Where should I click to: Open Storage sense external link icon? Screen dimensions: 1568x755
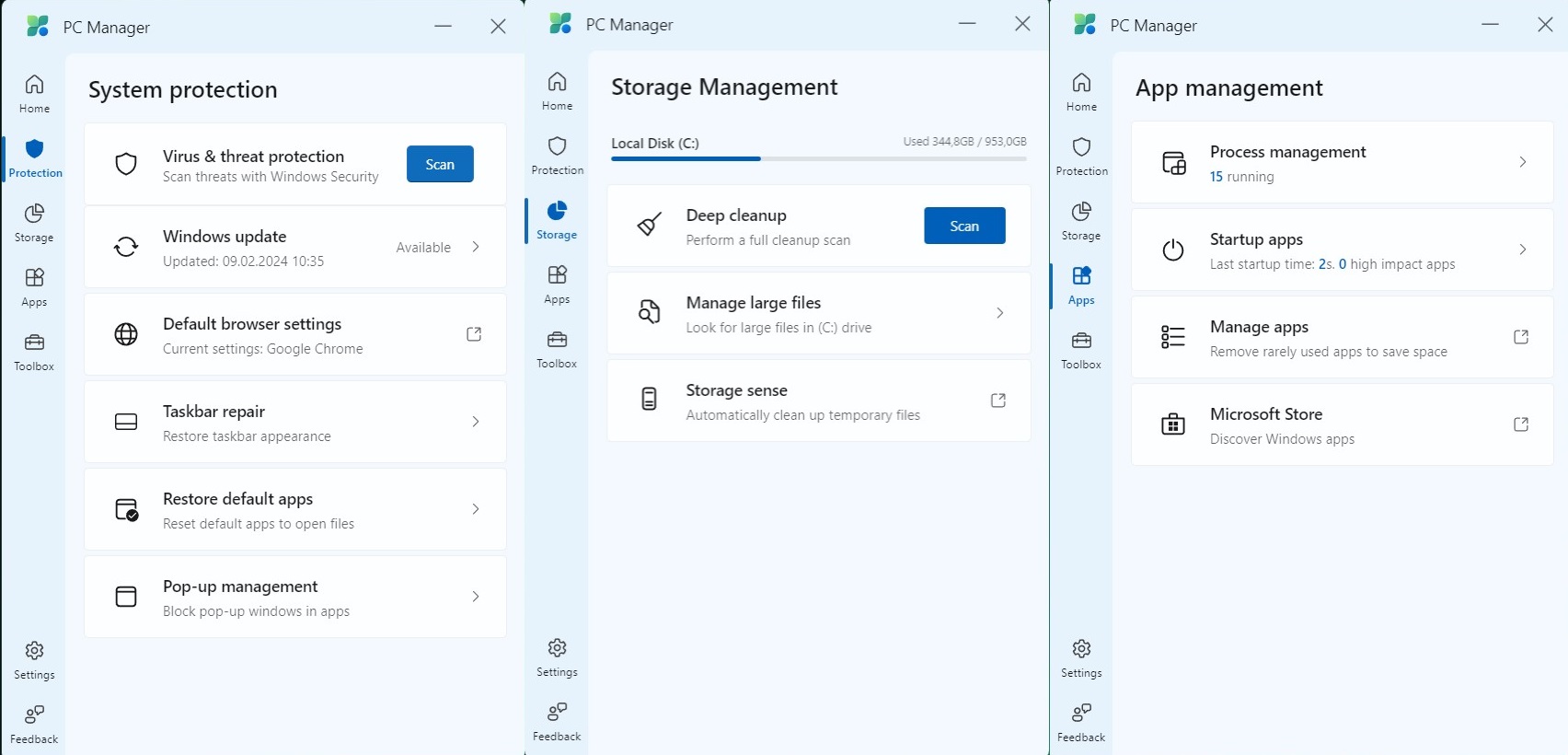click(998, 401)
